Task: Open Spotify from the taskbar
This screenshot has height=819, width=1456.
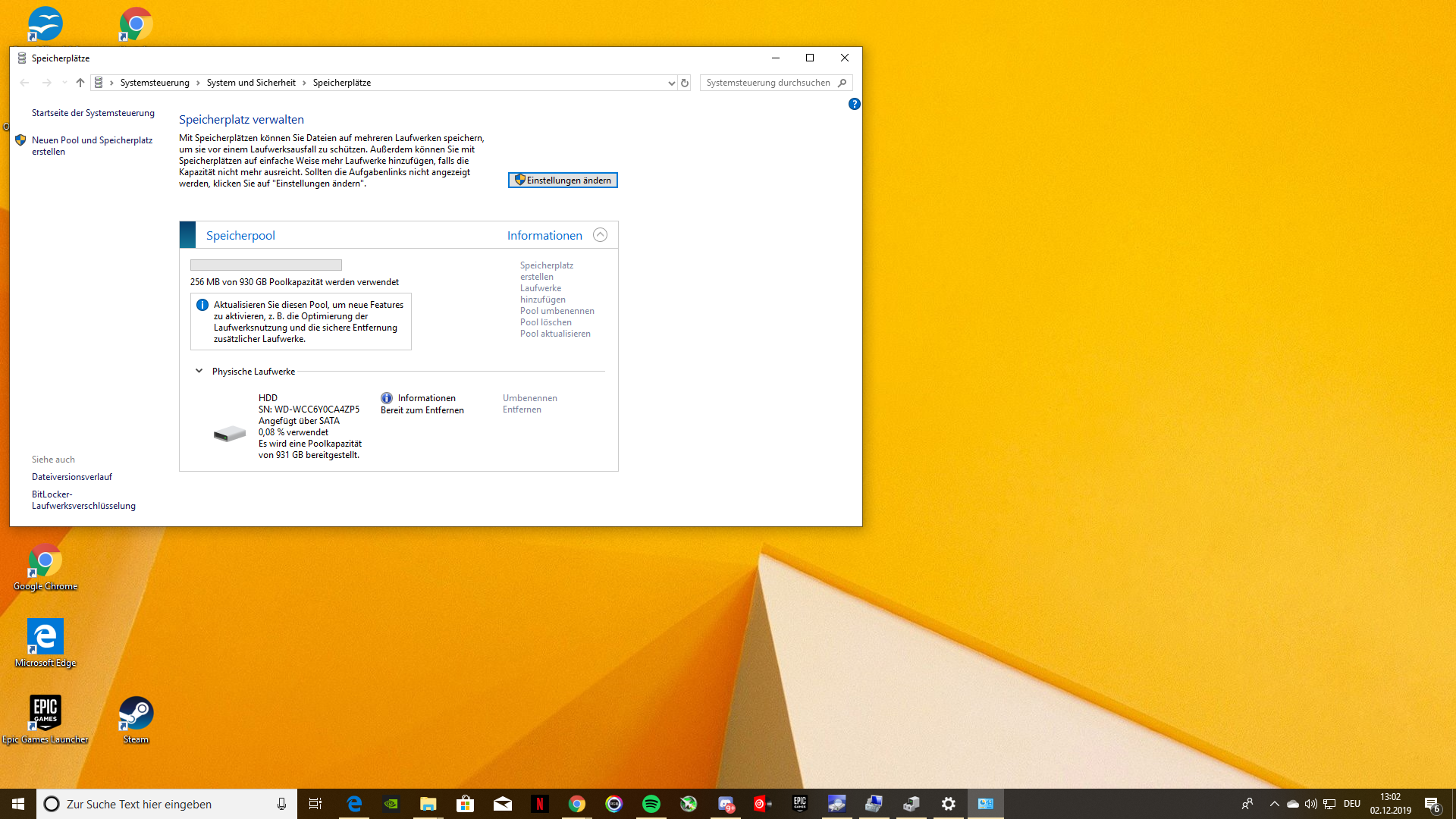Action: coord(651,804)
